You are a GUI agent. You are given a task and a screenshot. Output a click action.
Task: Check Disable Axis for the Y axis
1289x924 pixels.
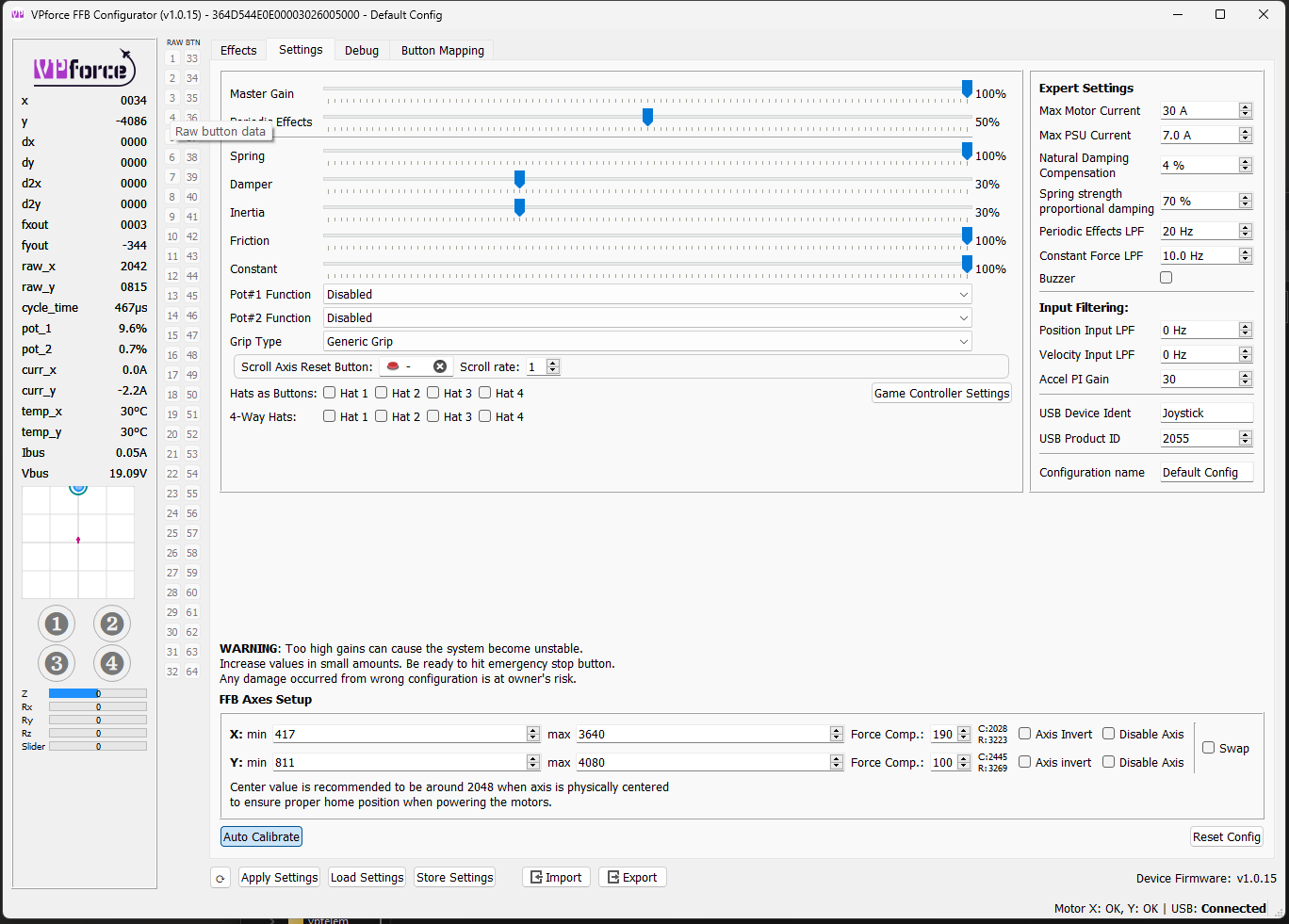pyautogui.click(x=1109, y=762)
